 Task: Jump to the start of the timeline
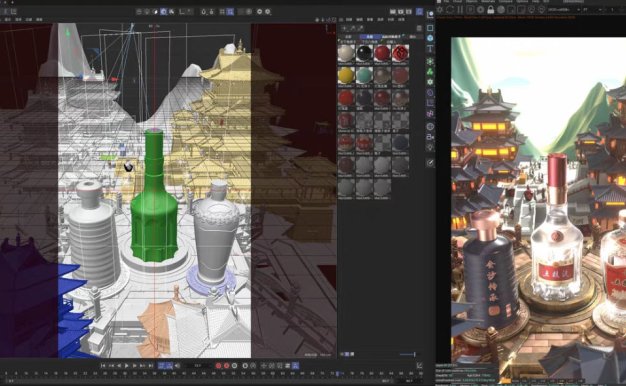pyautogui.click(x=103, y=366)
